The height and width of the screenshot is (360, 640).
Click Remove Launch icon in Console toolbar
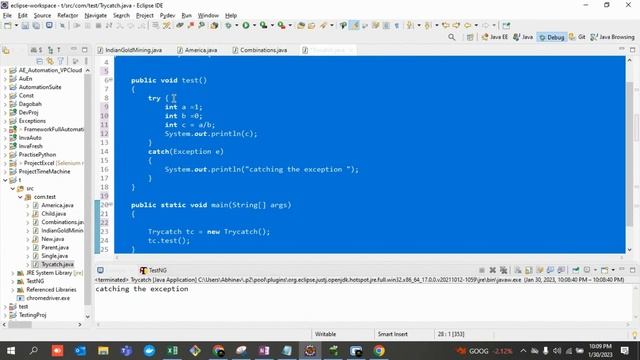tap(493, 270)
